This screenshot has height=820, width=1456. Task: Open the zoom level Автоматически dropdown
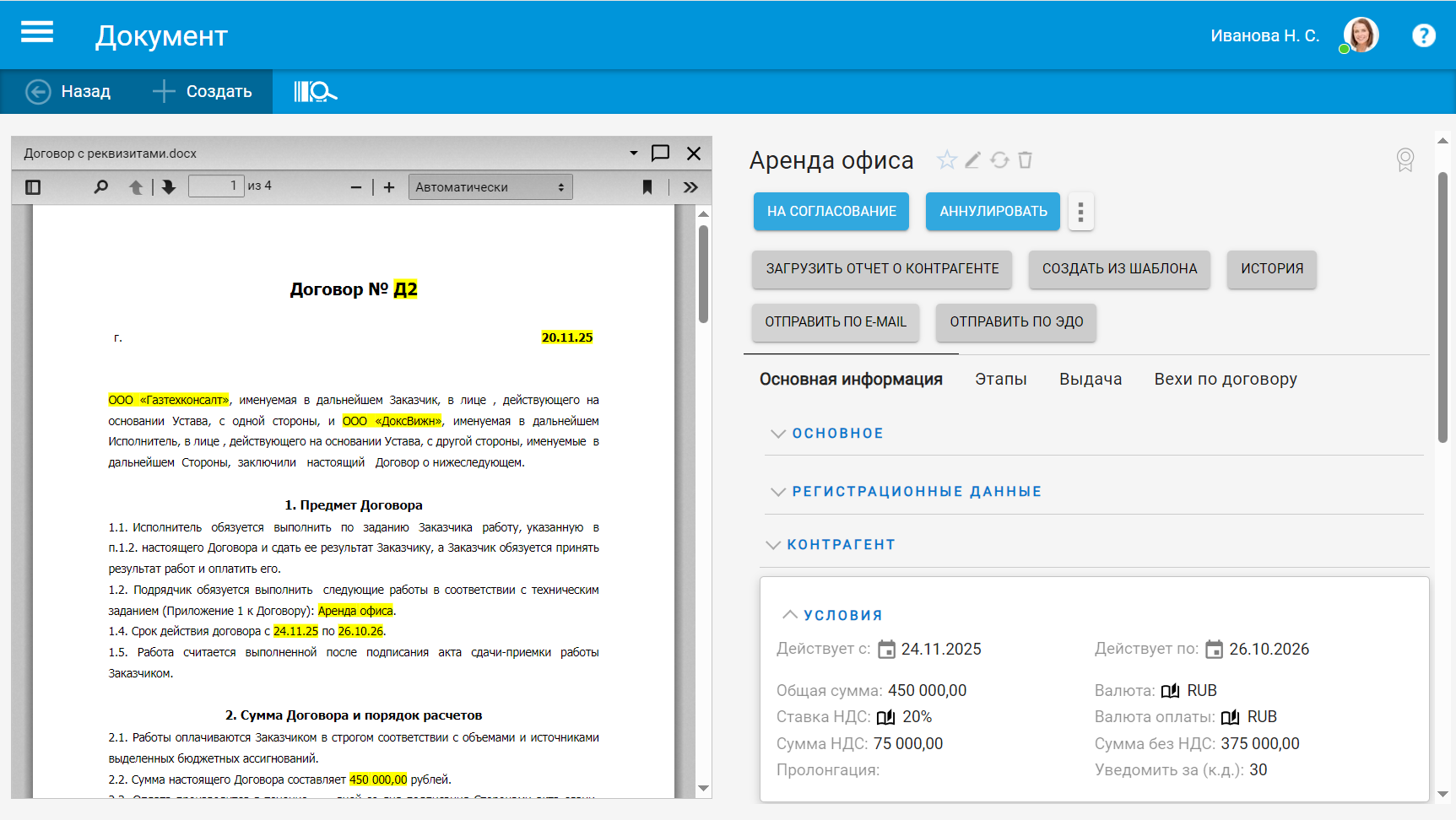pyautogui.click(x=490, y=187)
